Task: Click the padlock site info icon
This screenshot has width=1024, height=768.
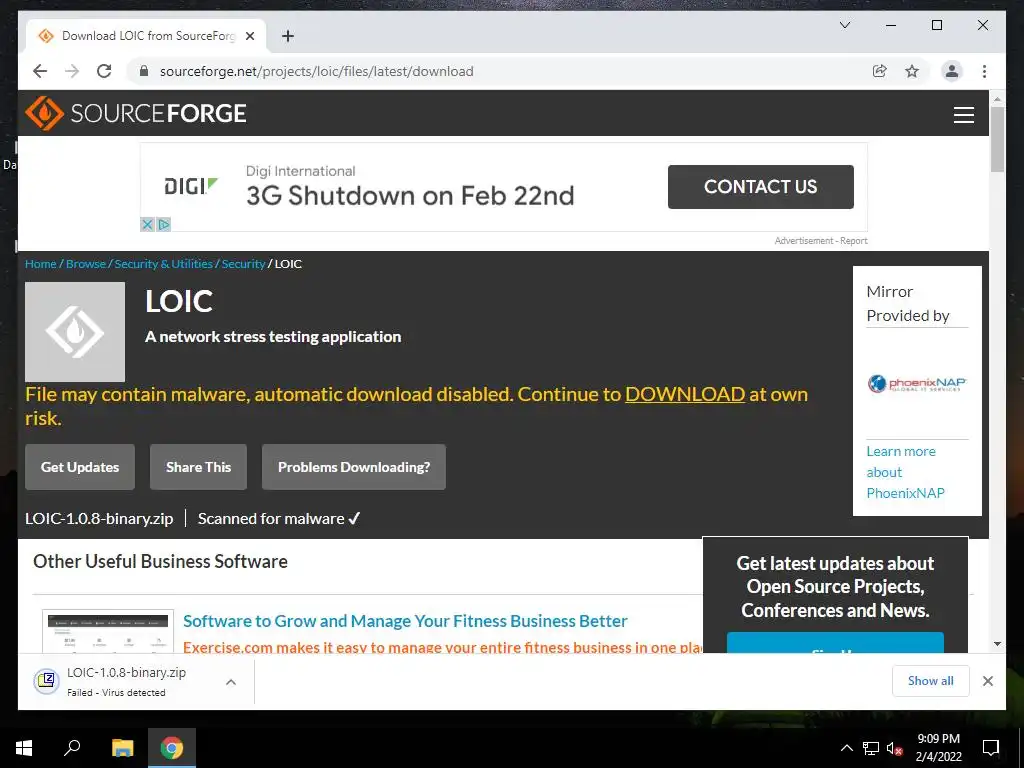Action: pyautogui.click(x=144, y=71)
